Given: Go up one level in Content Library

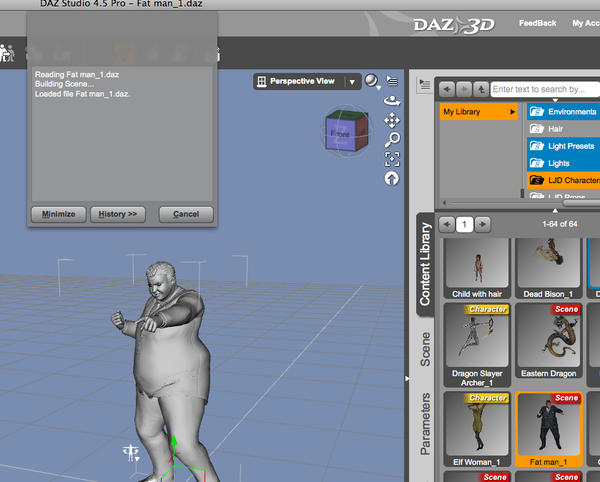Looking at the screenshot, I should coord(481,89).
